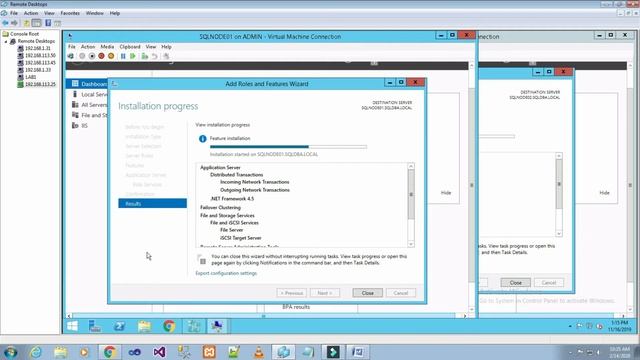Click 'Failover Clustering' in feature list

coord(220,207)
